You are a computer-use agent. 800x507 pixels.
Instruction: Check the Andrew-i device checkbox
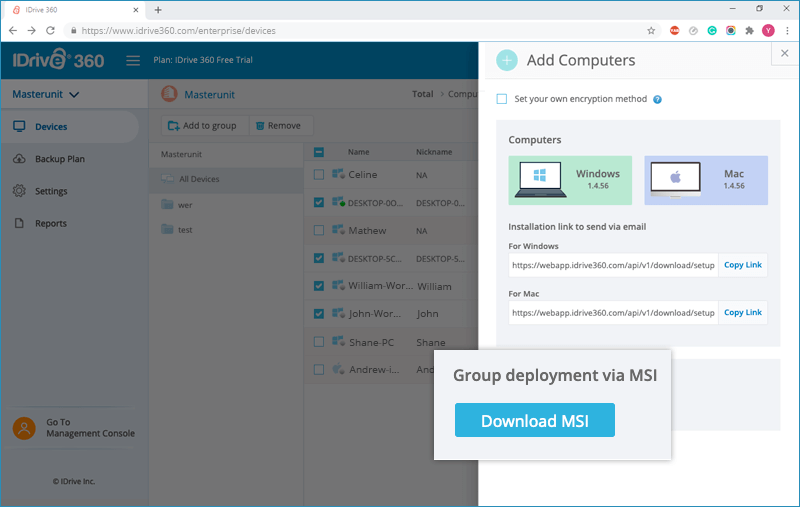(x=319, y=369)
